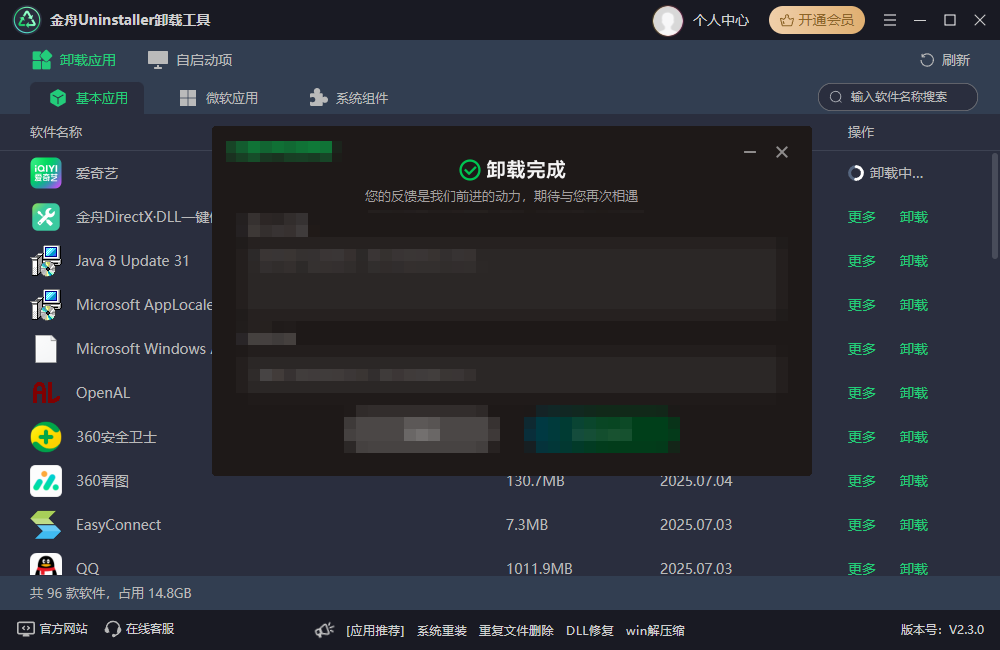Uninstall EasyConnect

[x=913, y=525]
